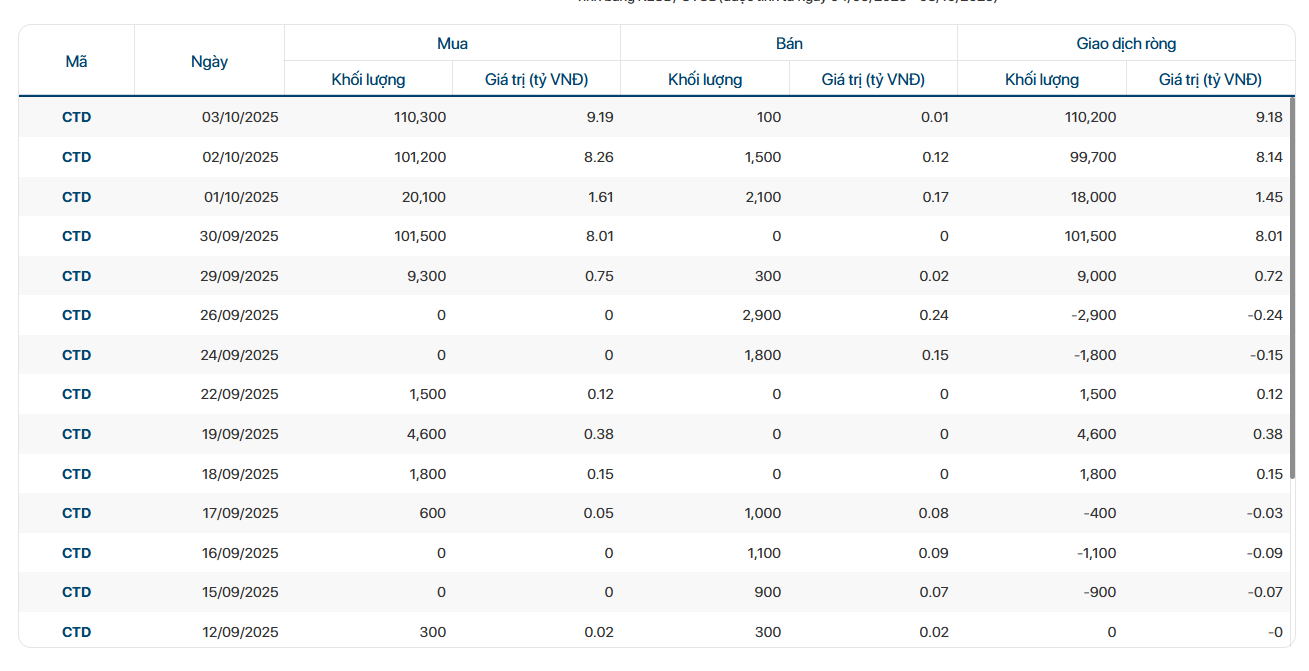Click the date cell 01/10/2025
1309x671 pixels.
[x=241, y=197]
